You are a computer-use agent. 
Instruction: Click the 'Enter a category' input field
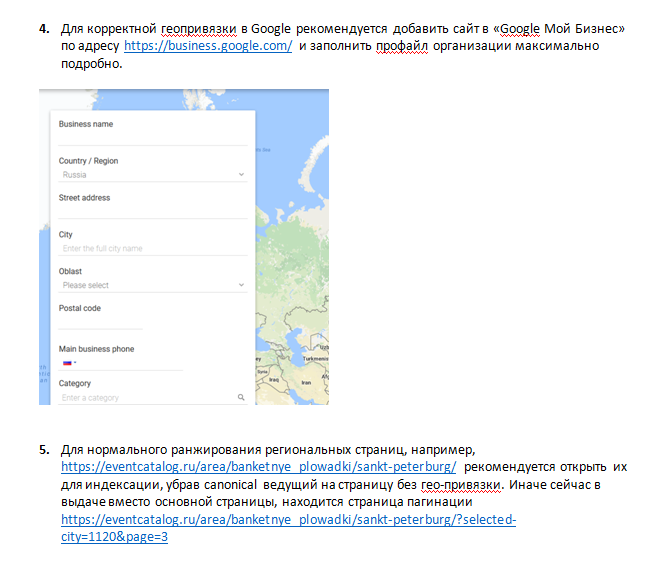(x=140, y=398)
